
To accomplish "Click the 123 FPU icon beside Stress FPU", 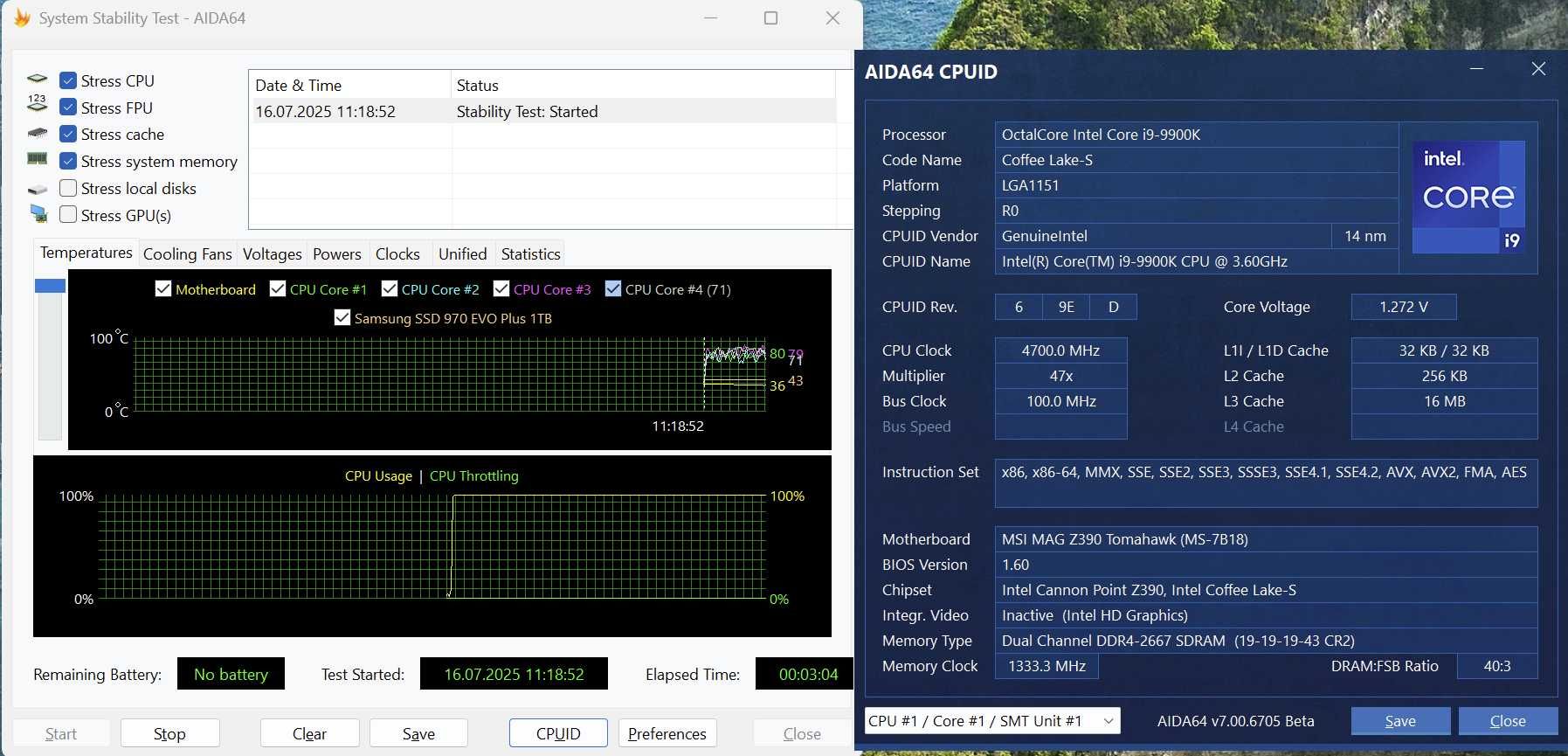I will click(x=37, y=104).
